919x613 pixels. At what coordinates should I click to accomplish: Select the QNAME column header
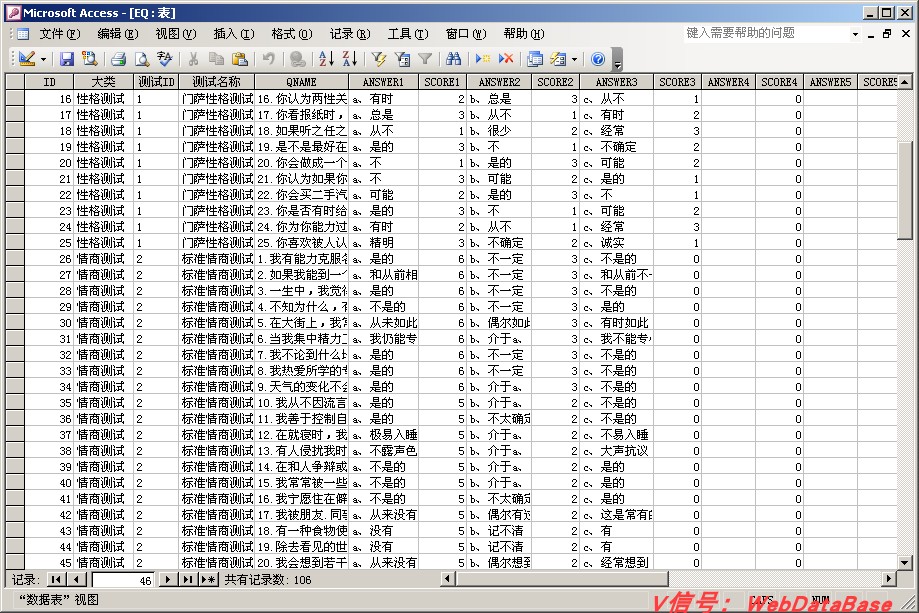point(301,82)
